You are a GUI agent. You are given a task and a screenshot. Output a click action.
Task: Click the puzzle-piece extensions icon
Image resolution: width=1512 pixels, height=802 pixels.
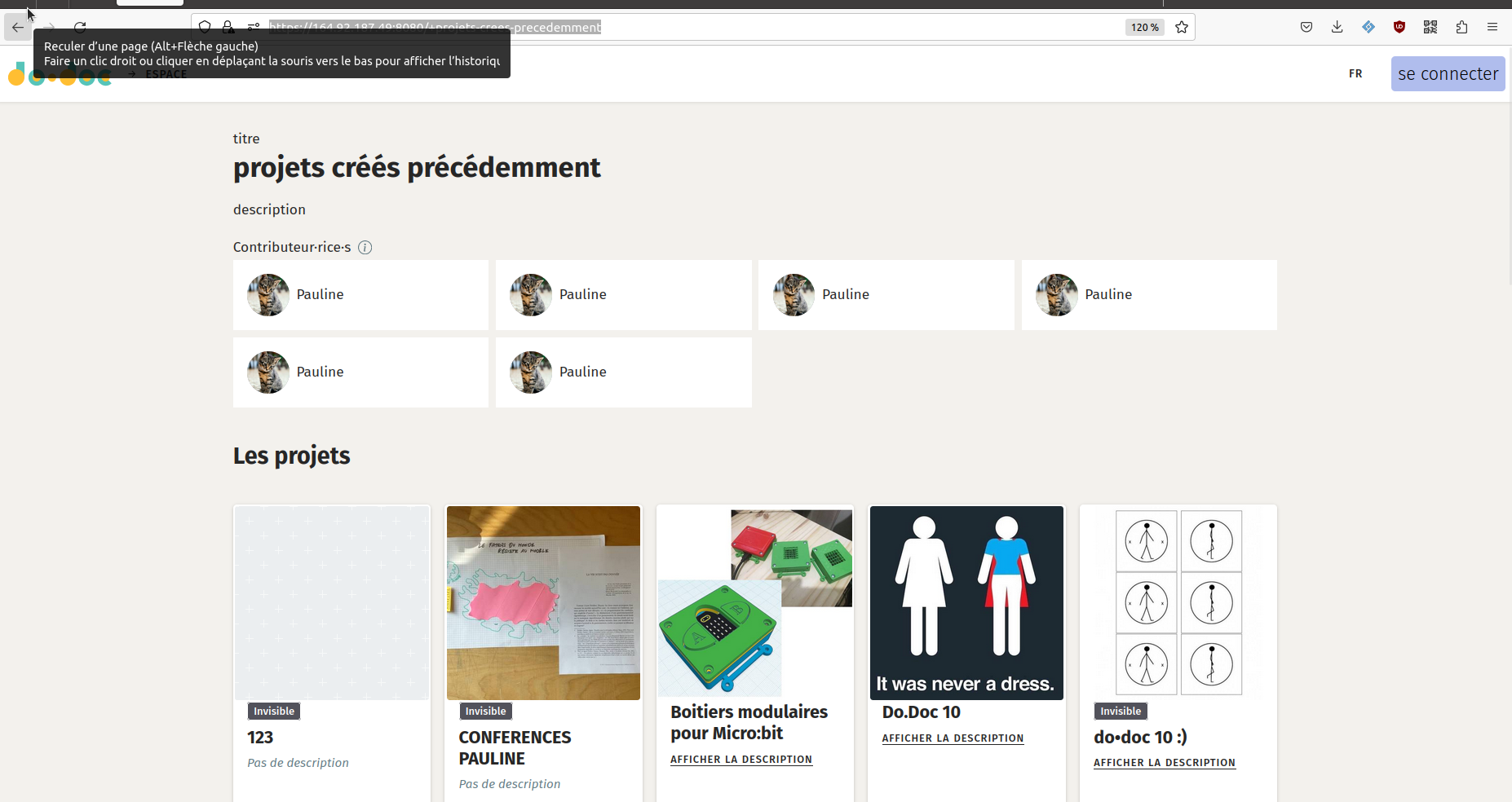pyautogui.click(x=1461, y=27)
